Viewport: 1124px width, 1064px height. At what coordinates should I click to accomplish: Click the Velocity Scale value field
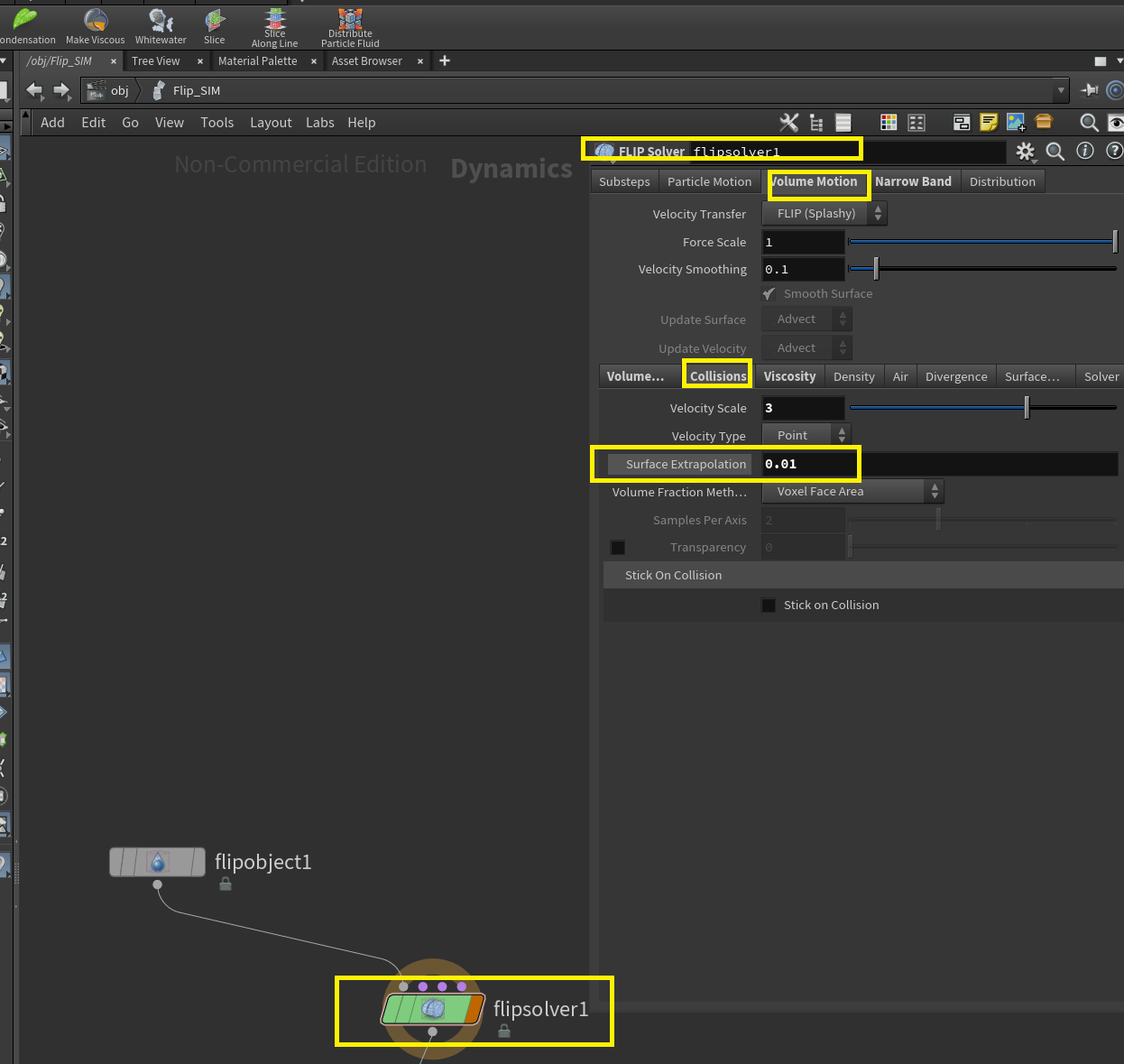pos(804,408)
